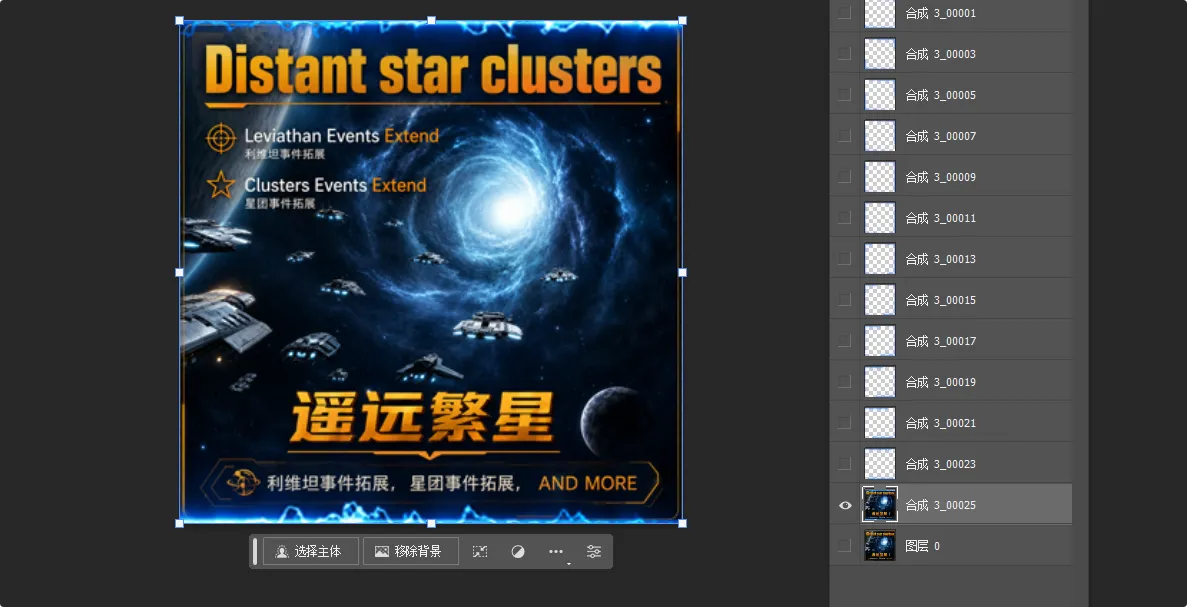Select the 图层 0 layer row
Screen dimensions: 1187x607
click(951, 546)
